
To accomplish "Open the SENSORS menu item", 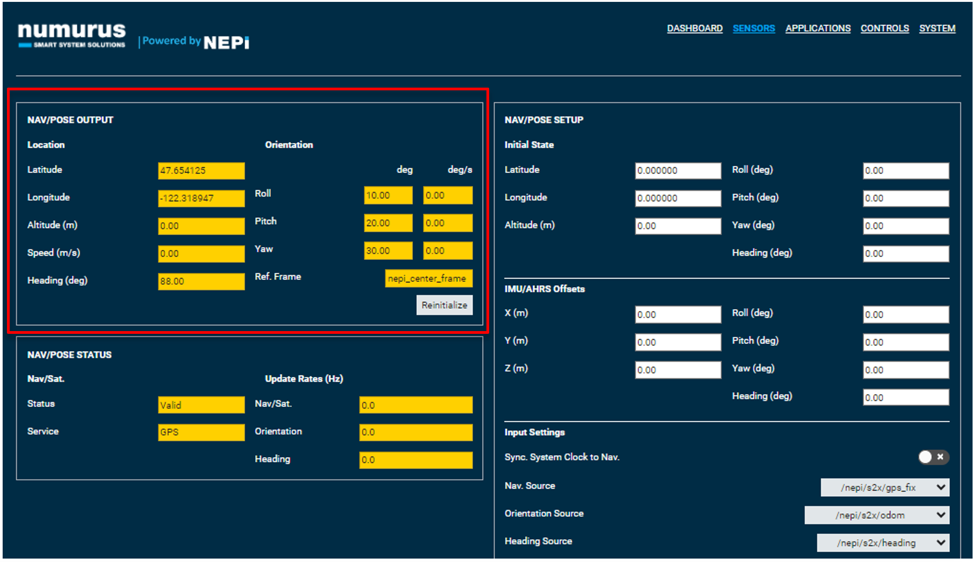I will [754, 29].
